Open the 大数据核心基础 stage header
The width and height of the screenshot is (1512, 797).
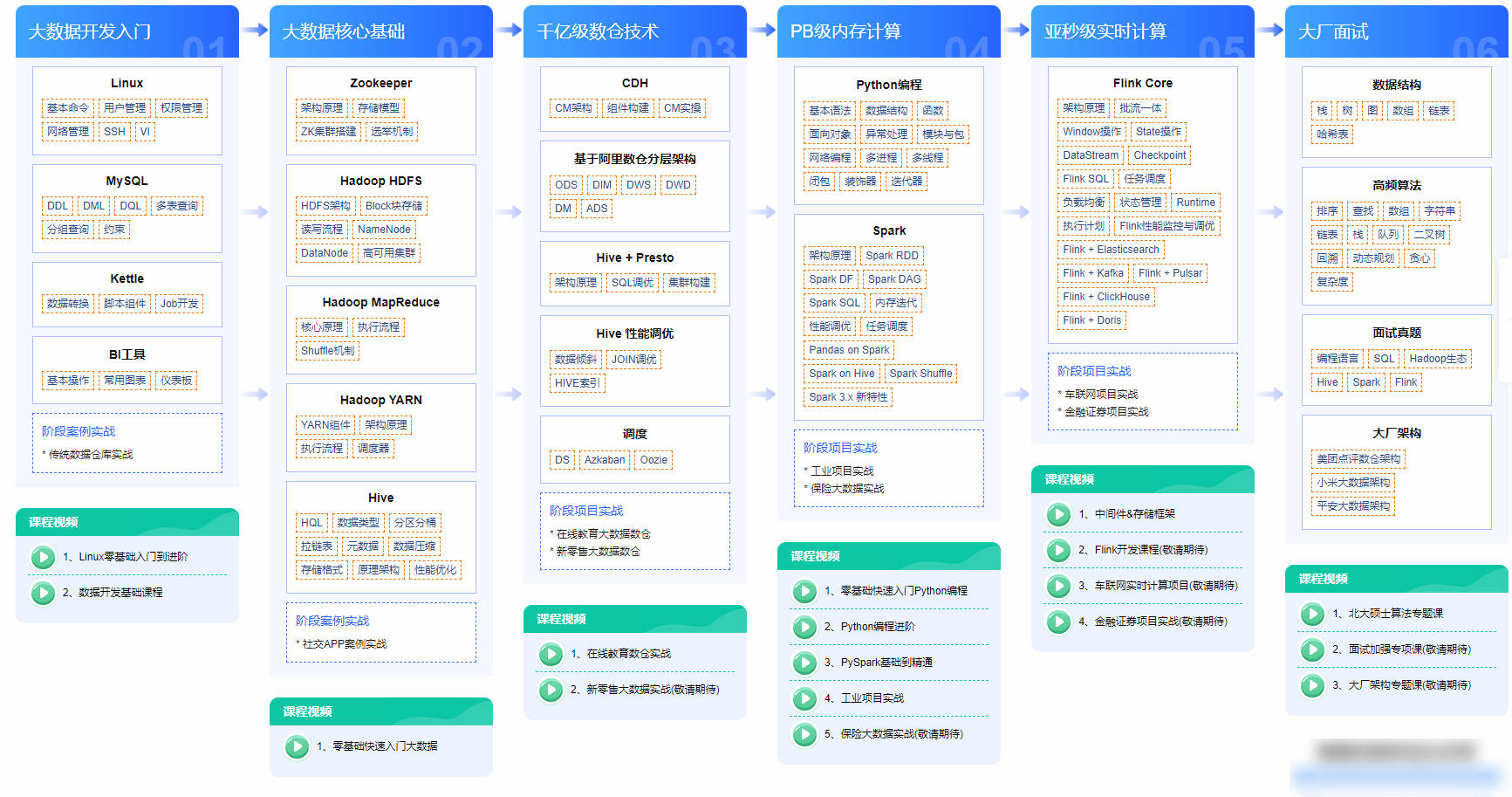(x=381, y=31)
